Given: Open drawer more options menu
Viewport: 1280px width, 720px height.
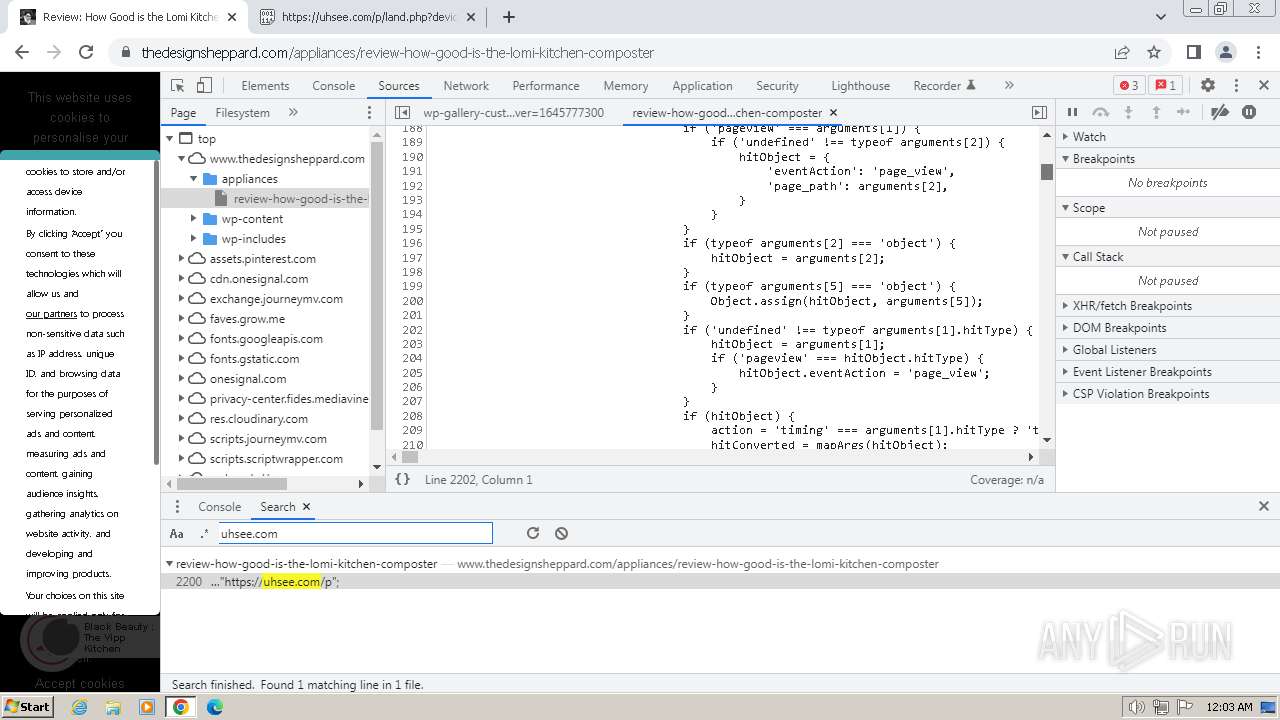Looking at the screenshot, I should (x=177, y=507).
